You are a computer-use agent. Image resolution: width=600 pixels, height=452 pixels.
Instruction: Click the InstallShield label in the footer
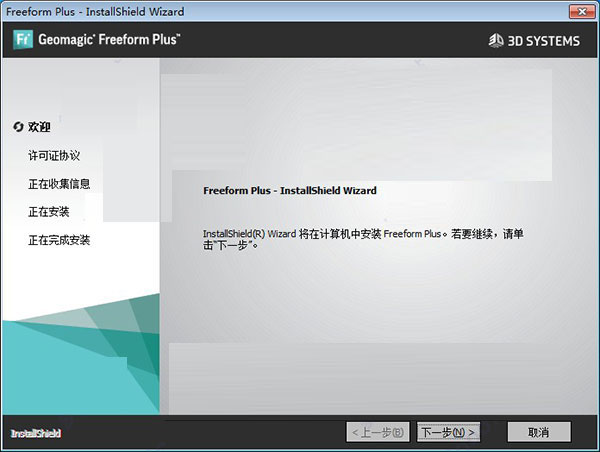tap(36, 433)
